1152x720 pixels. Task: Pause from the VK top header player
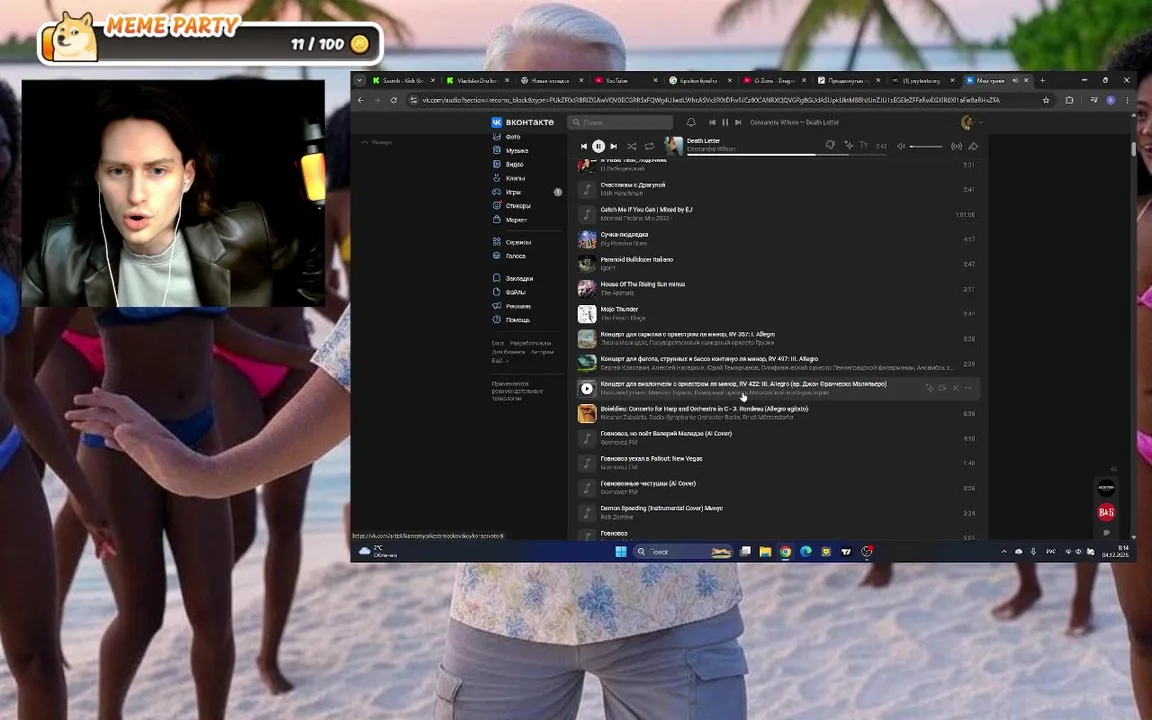(x=725, y=123)
